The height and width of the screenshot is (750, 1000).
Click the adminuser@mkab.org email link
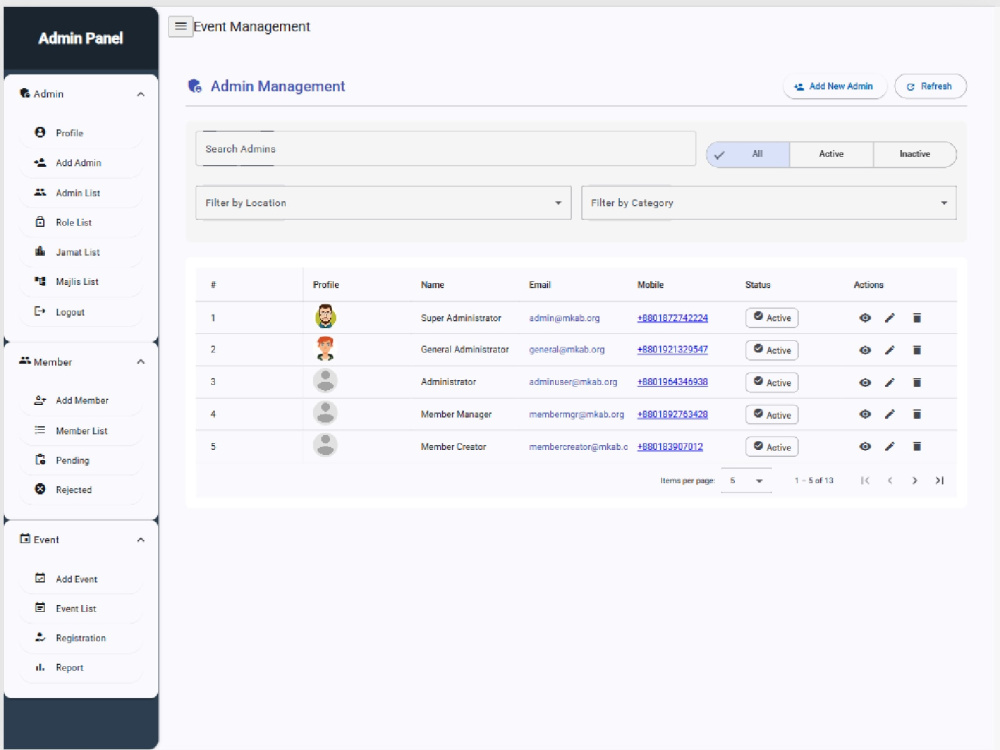(573, 382)
